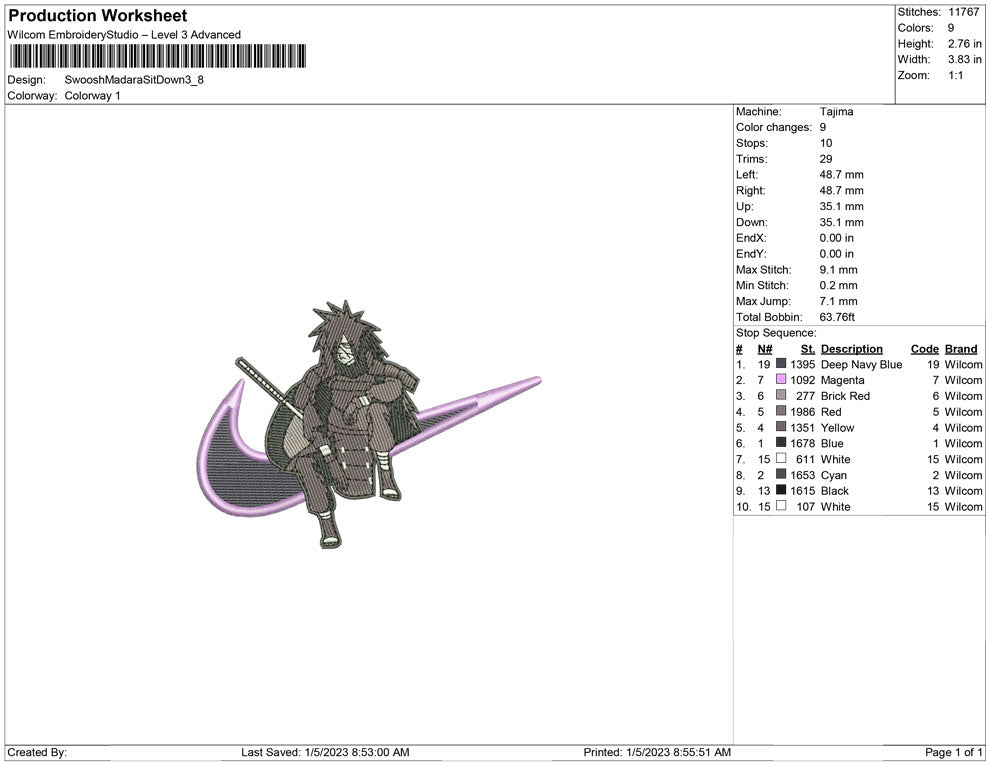Click the swatch beside 1653 Cyan

(781, 474)
